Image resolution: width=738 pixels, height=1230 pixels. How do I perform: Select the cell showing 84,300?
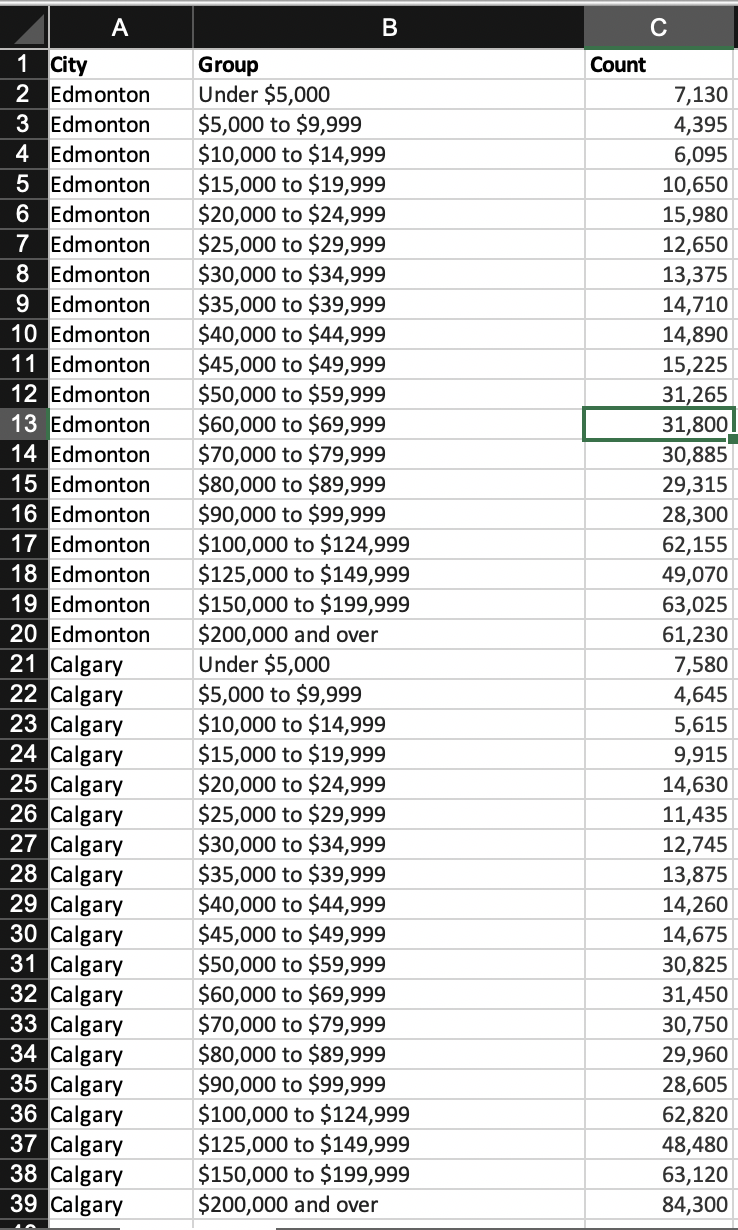point(659,1204)
